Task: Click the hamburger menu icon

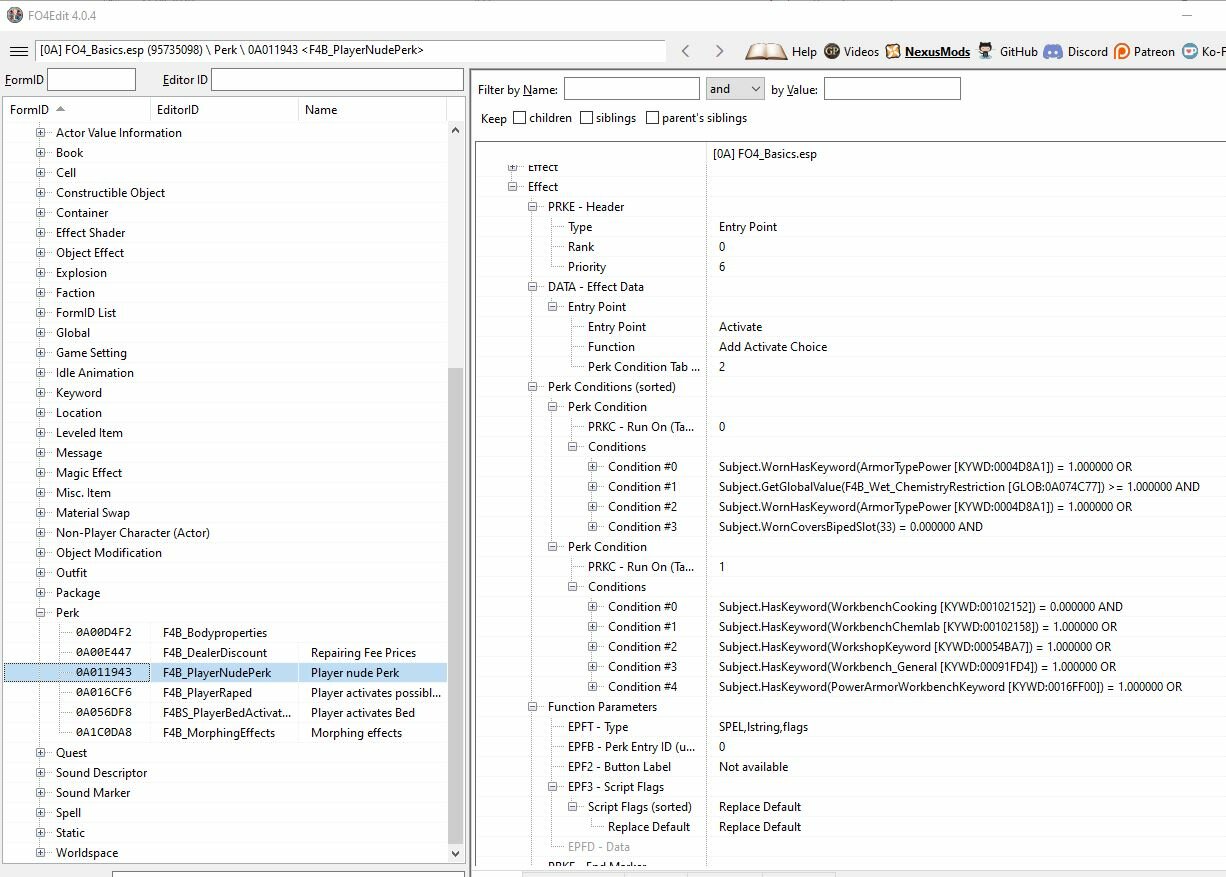Action: click(18, 51)
